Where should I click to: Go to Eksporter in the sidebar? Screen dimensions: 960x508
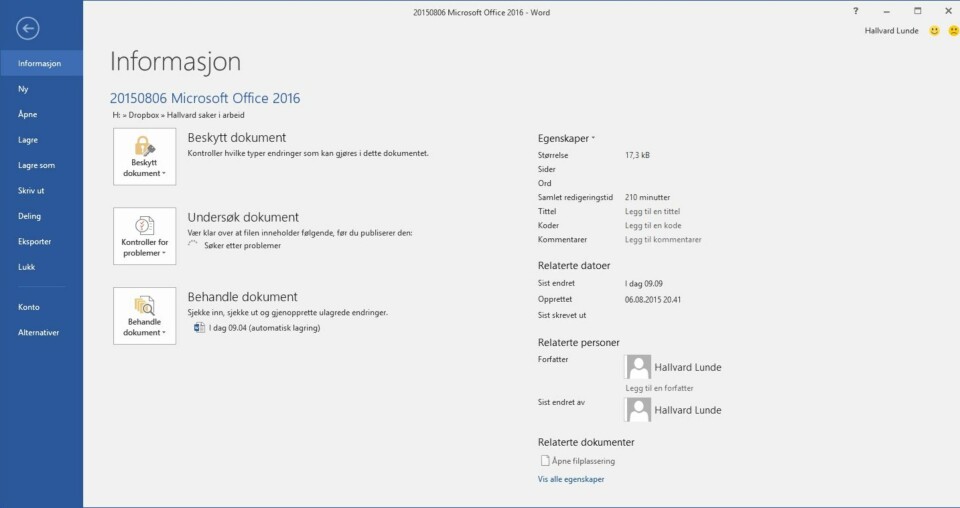[x=34, y=241]
